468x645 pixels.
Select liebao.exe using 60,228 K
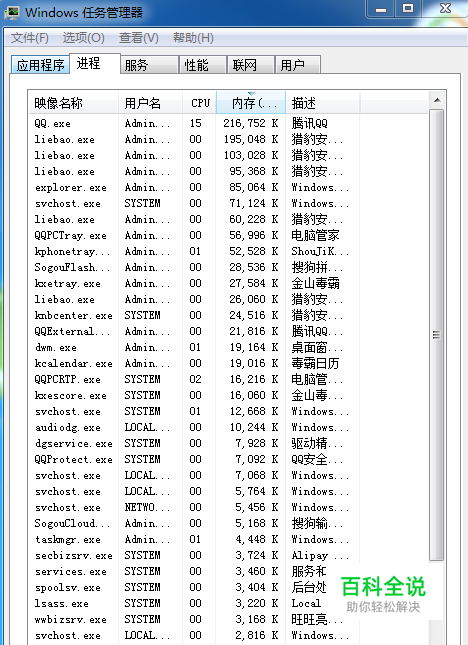click(x=195, y=219)
